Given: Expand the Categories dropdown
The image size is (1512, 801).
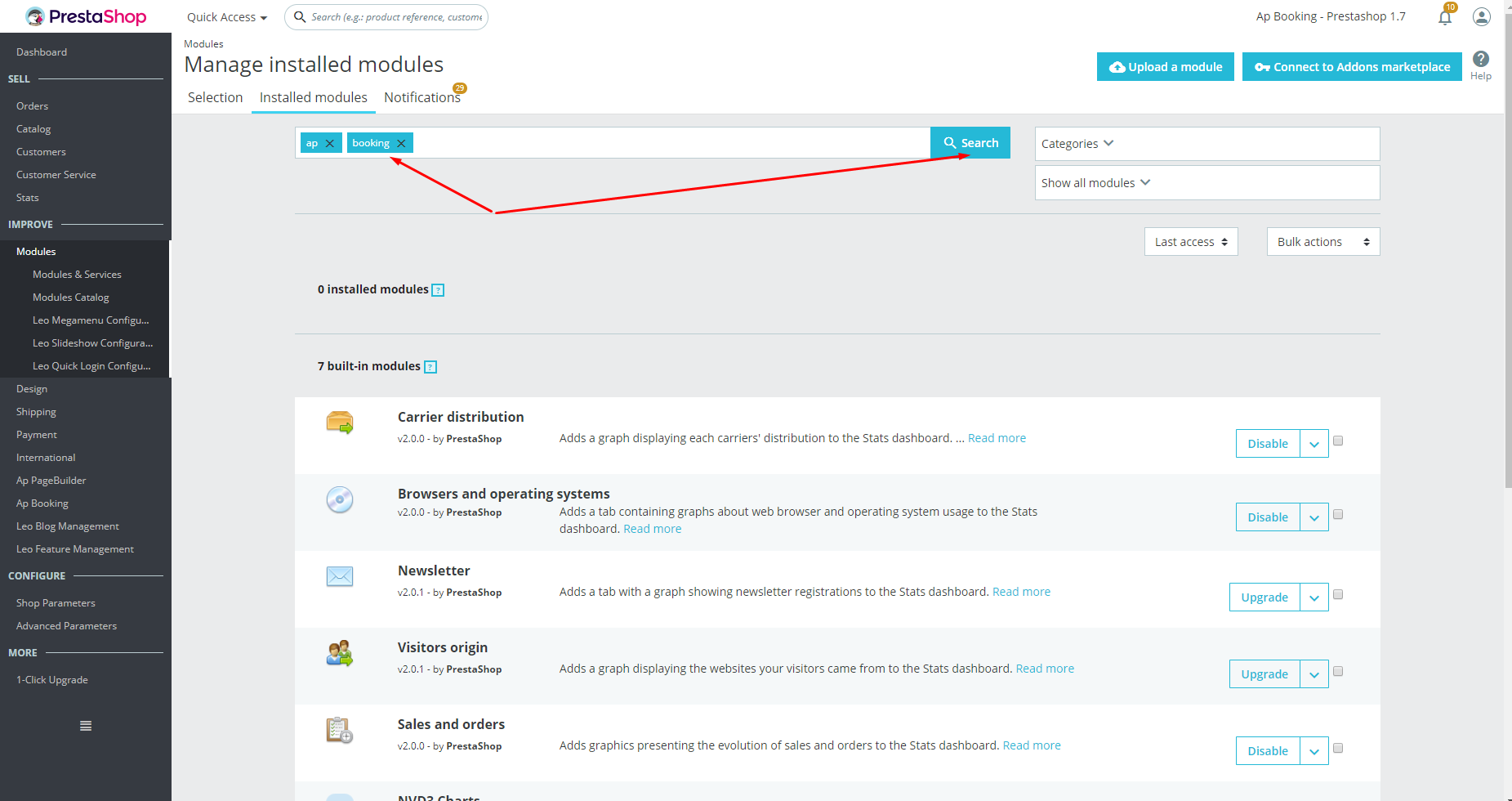Looking at the screenshot, I should pos(1207,144).
